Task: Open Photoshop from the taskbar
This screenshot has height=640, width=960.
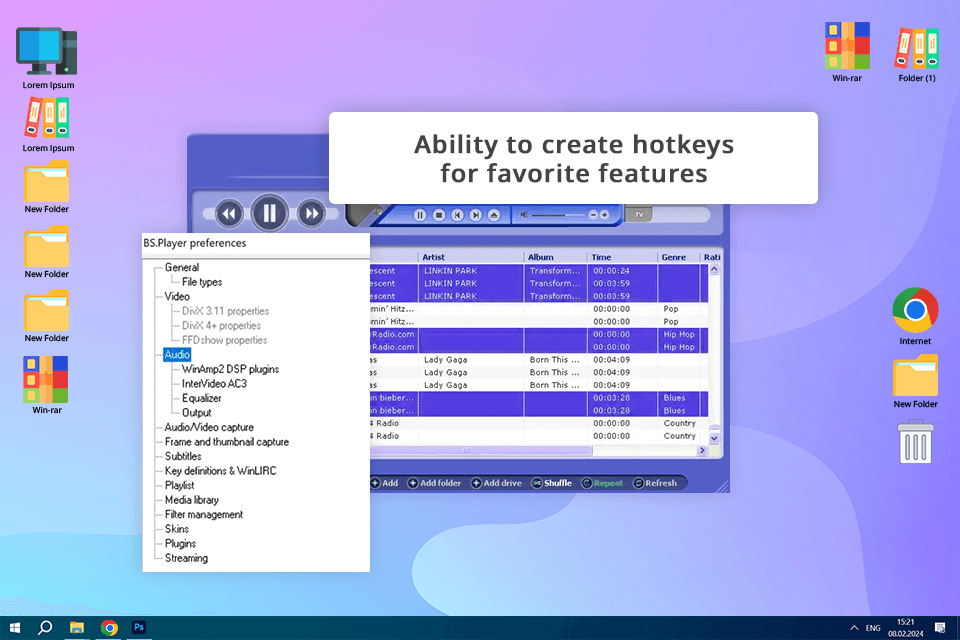Action: 139,628
